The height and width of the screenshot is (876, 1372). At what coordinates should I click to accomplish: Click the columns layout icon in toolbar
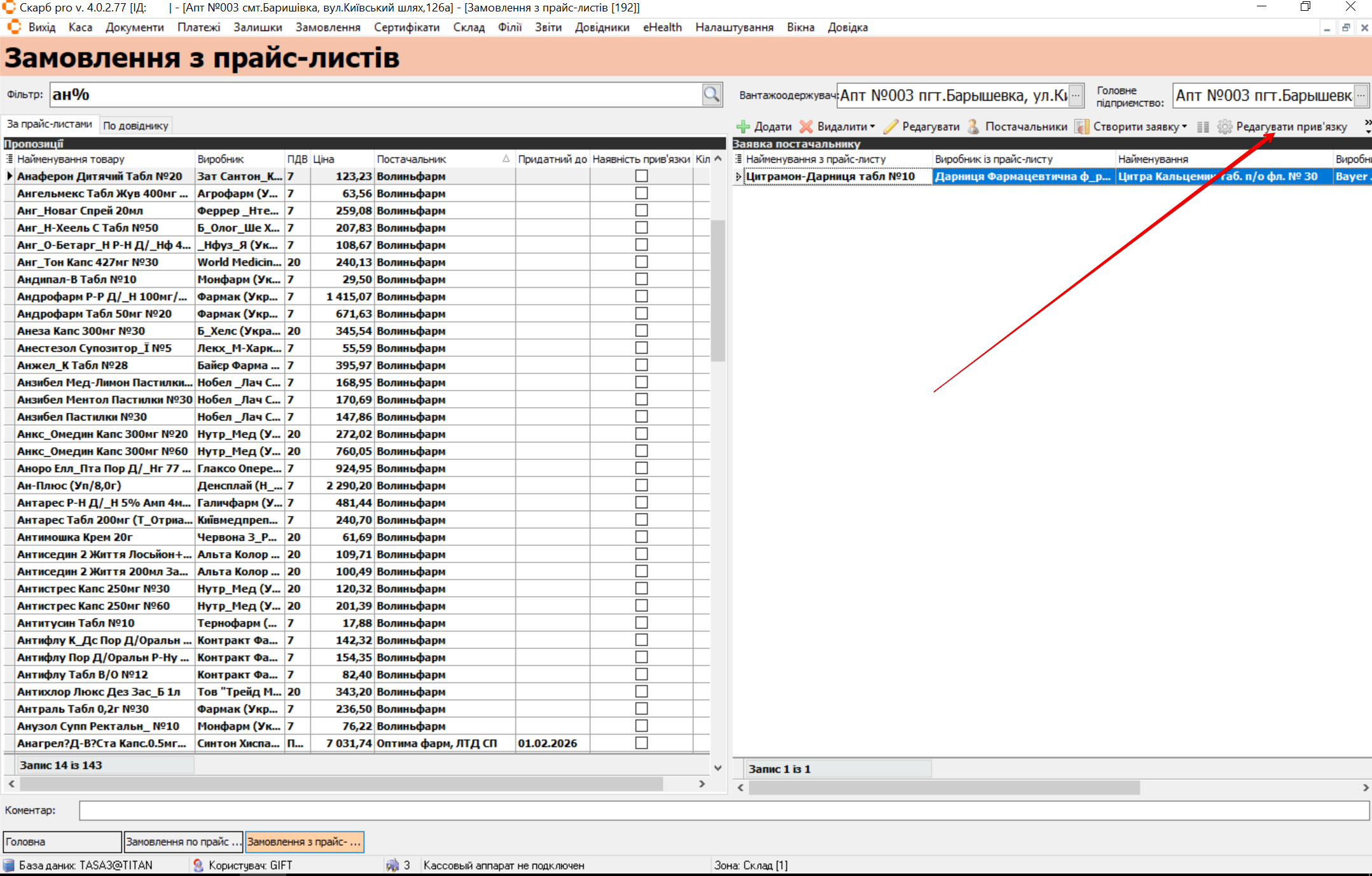[x=1202, y=127]
